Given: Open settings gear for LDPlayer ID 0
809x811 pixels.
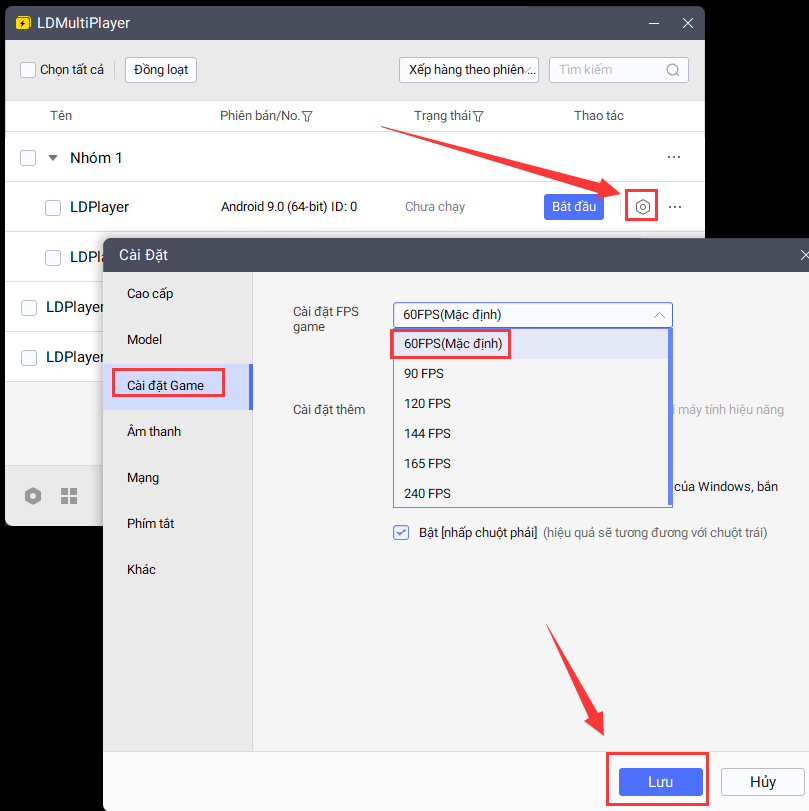Looking at the screenshot, I should click(x=642, y=207).
